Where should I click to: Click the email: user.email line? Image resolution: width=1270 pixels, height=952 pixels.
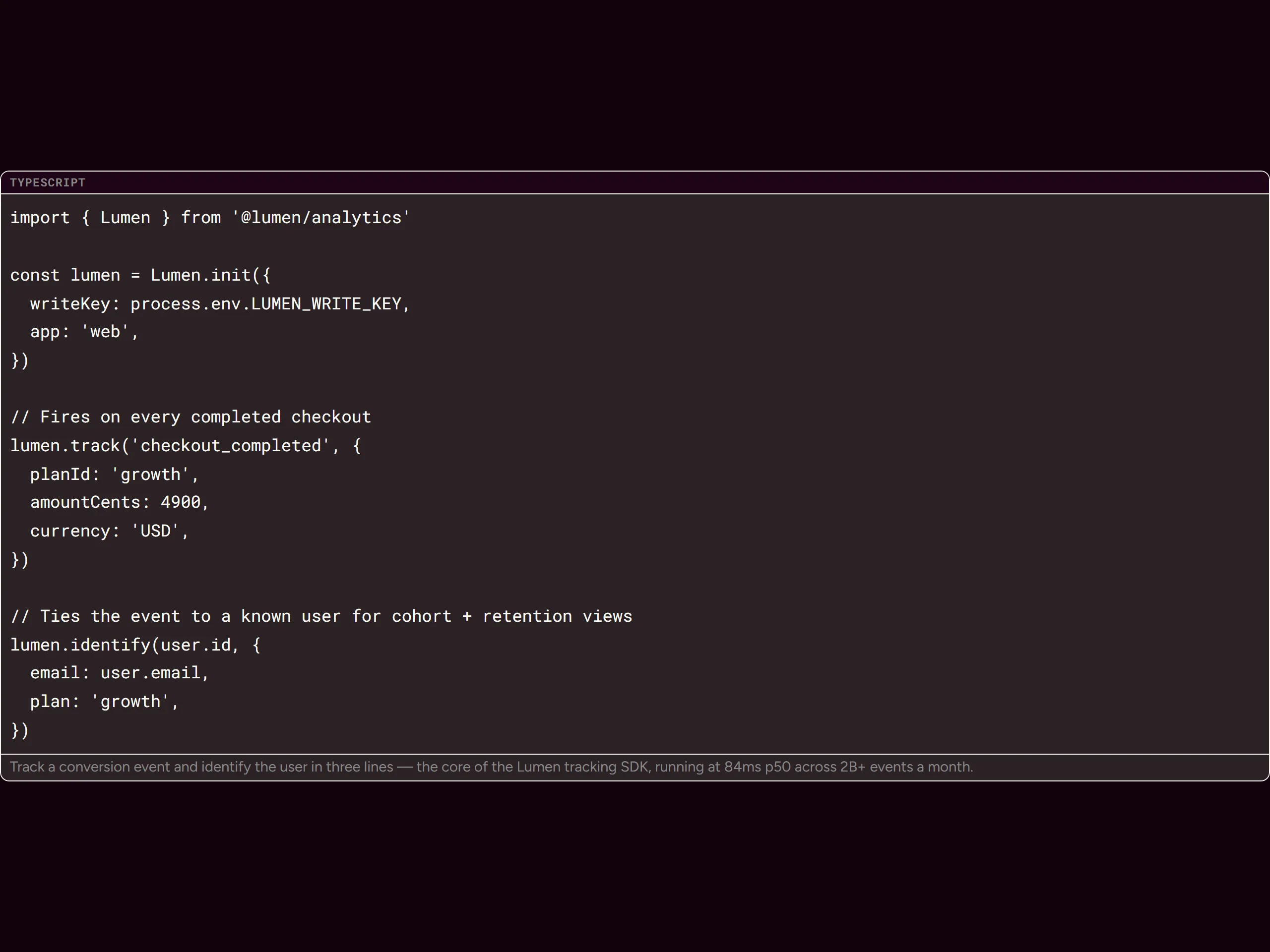point(120,672)
